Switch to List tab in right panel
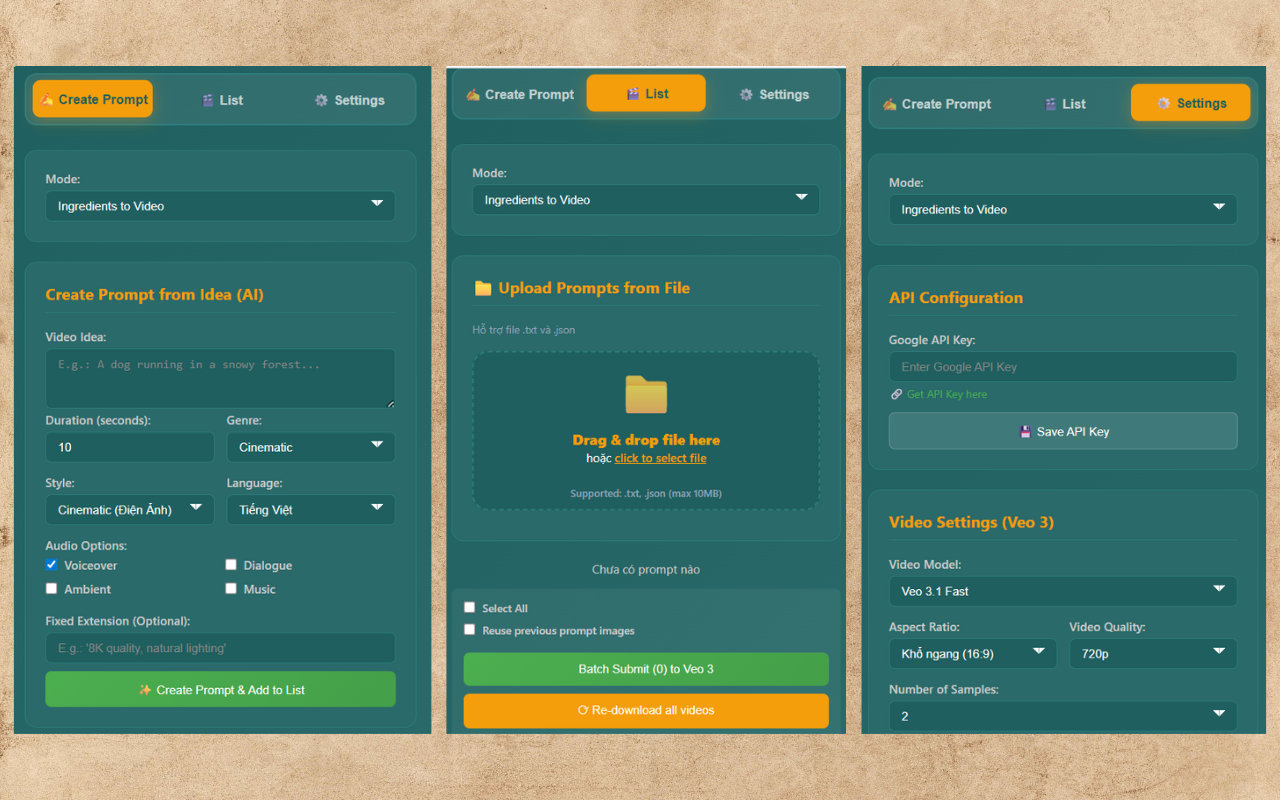 tap(1065, 104)
